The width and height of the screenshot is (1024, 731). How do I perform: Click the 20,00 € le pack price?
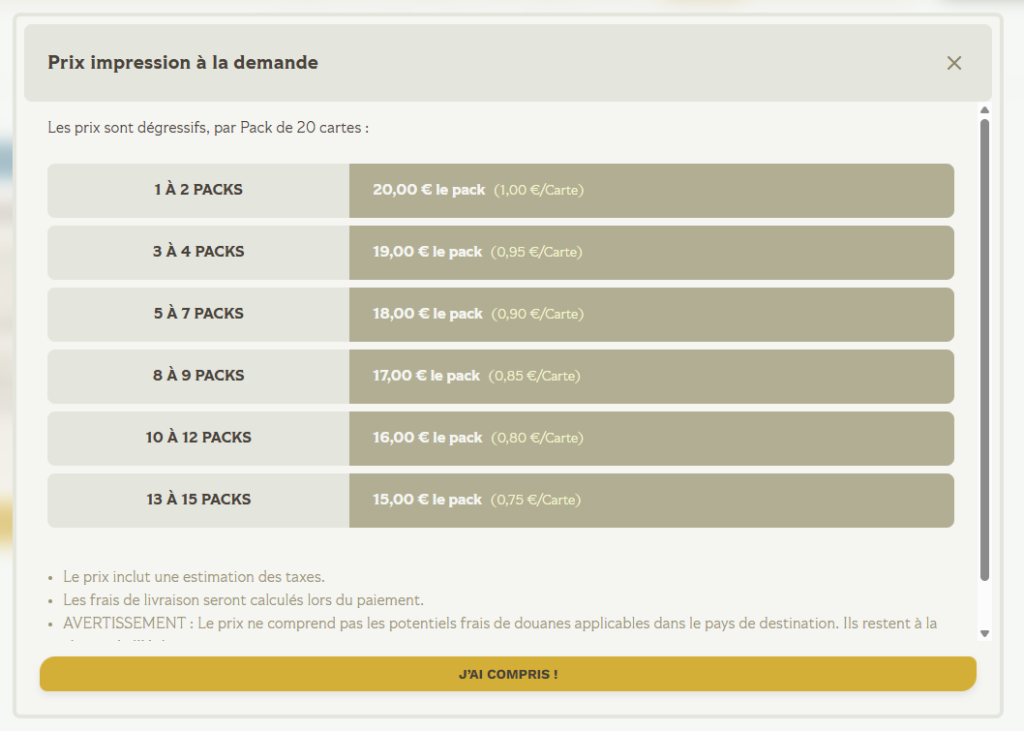tap(428, 190)
